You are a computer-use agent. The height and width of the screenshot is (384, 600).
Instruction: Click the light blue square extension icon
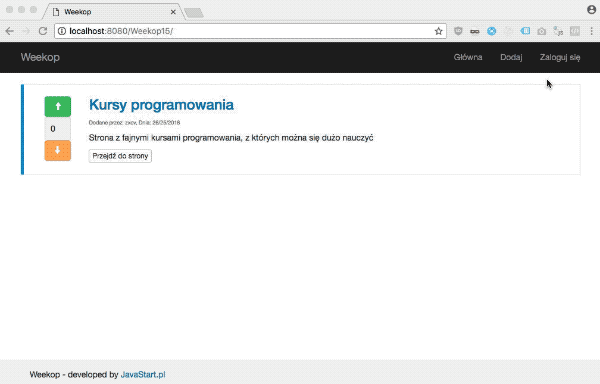click(x=525, y=31)
